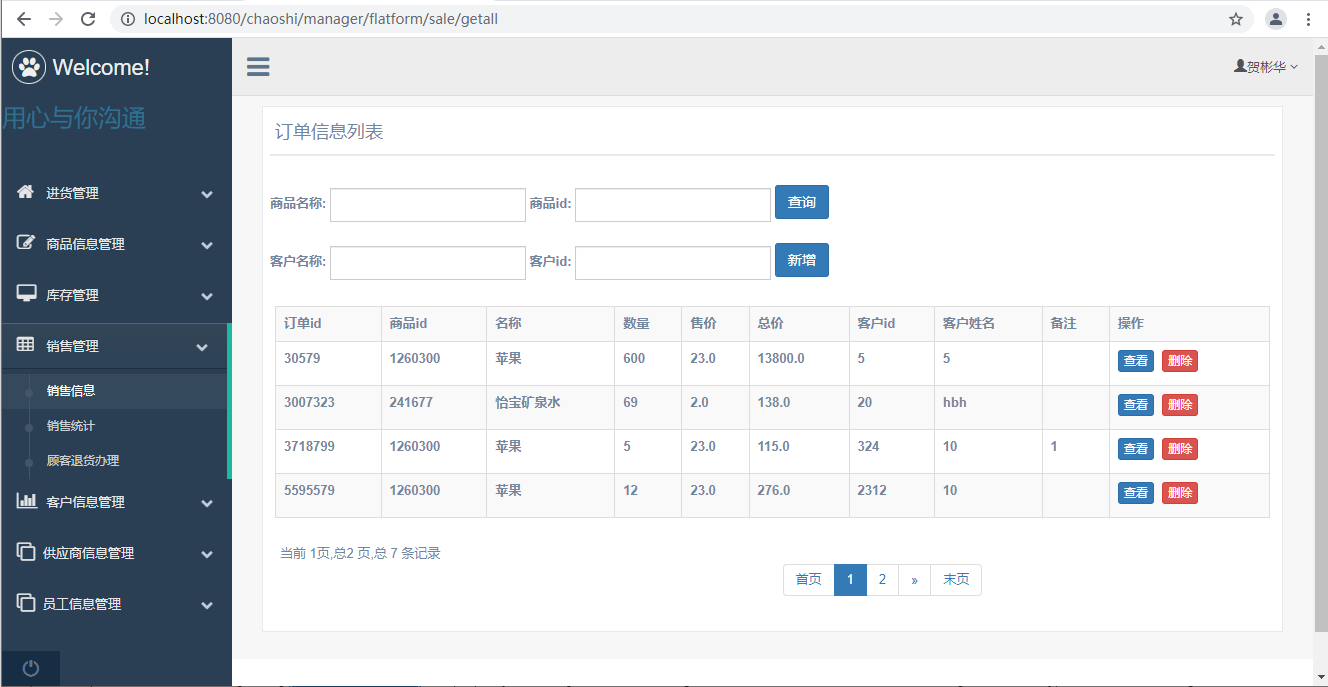The image size is (1328, 687).
Task: Open 库存管理 menu label
Action: 72,295
